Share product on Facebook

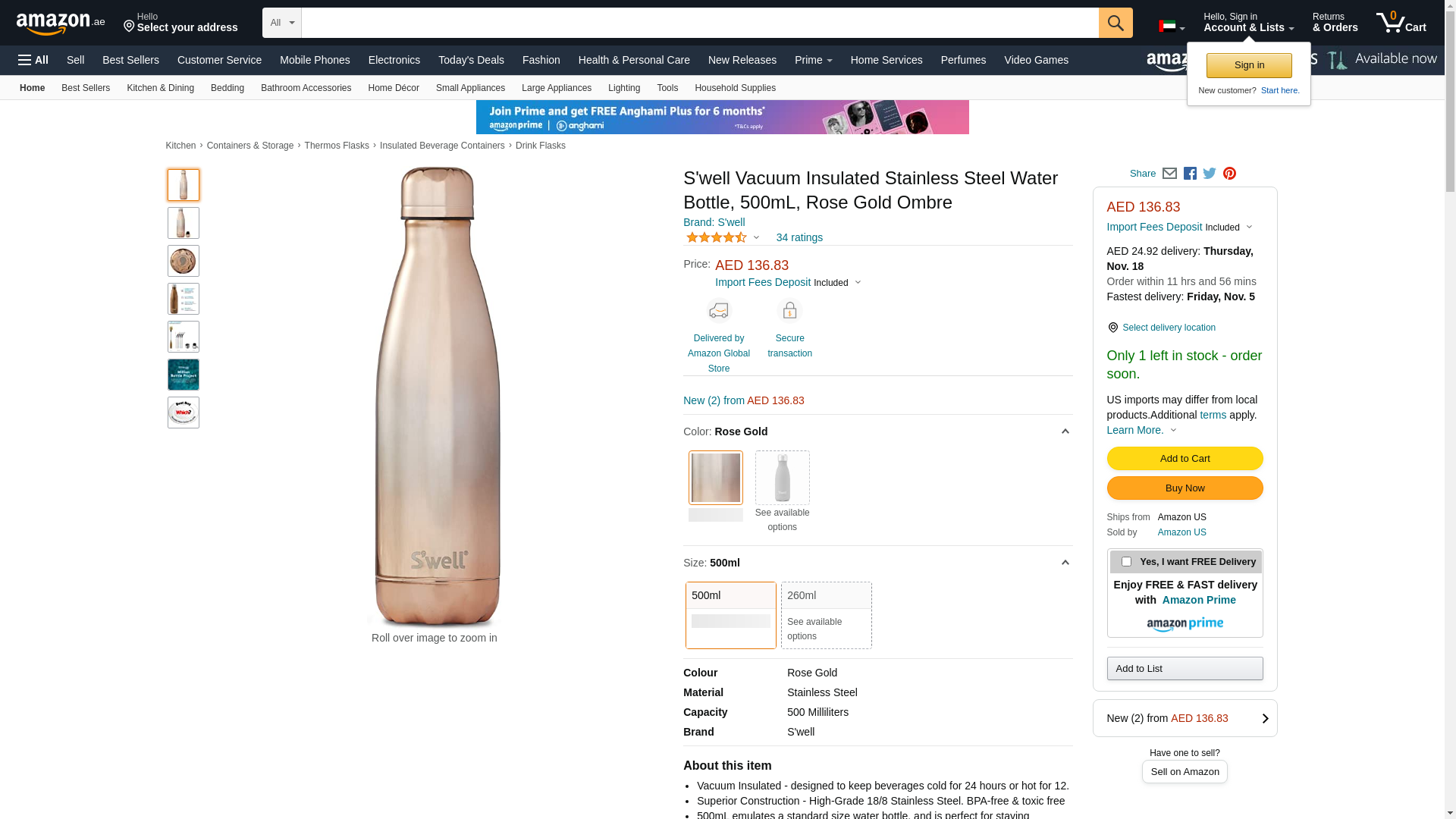[x=1190, y=174]
